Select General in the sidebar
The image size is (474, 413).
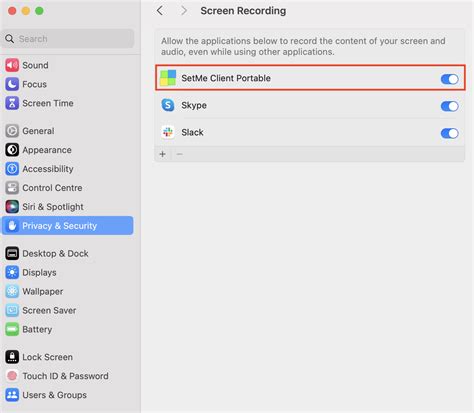(x=68, y=131)
